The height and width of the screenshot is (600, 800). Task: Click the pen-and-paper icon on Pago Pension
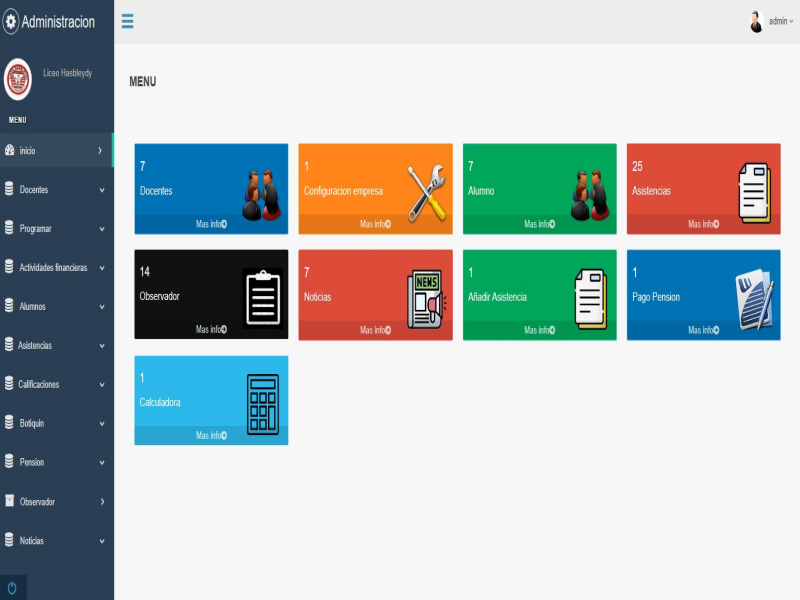click(x=754, y=297)
